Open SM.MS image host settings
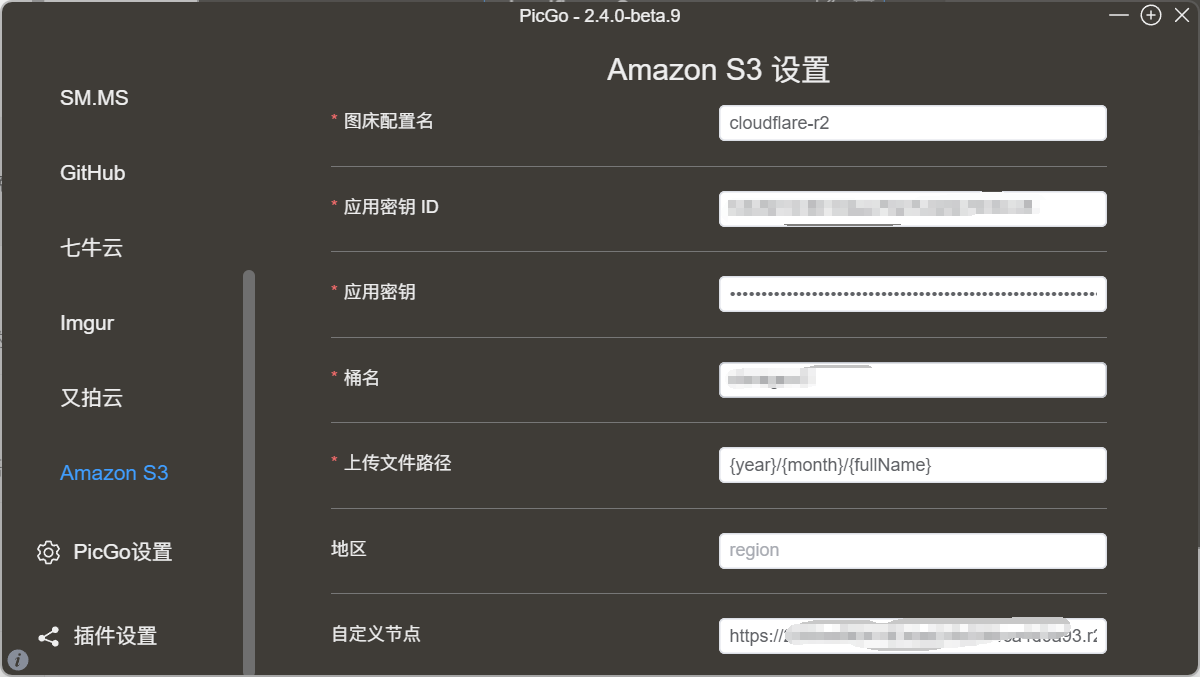 (94, 98)
